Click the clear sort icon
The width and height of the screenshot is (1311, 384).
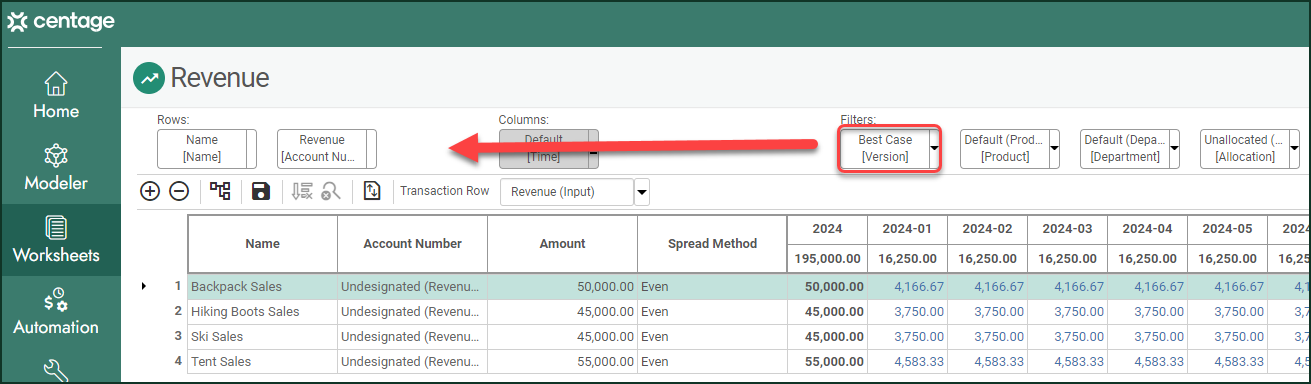point(302,191)
